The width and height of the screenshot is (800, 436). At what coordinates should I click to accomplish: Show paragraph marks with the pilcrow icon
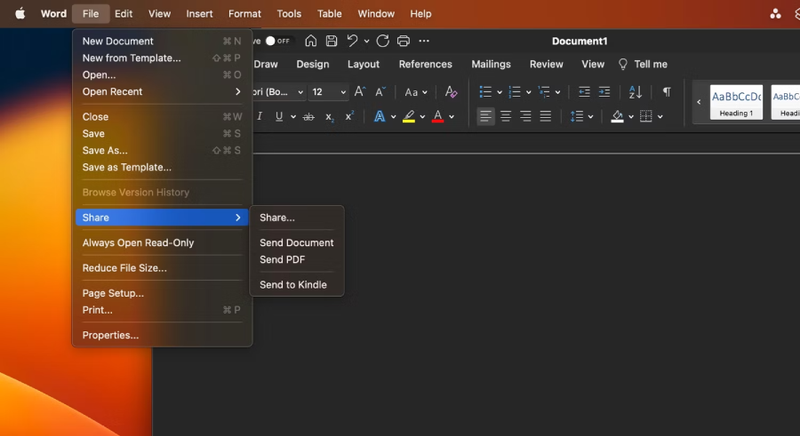[666, 92]
